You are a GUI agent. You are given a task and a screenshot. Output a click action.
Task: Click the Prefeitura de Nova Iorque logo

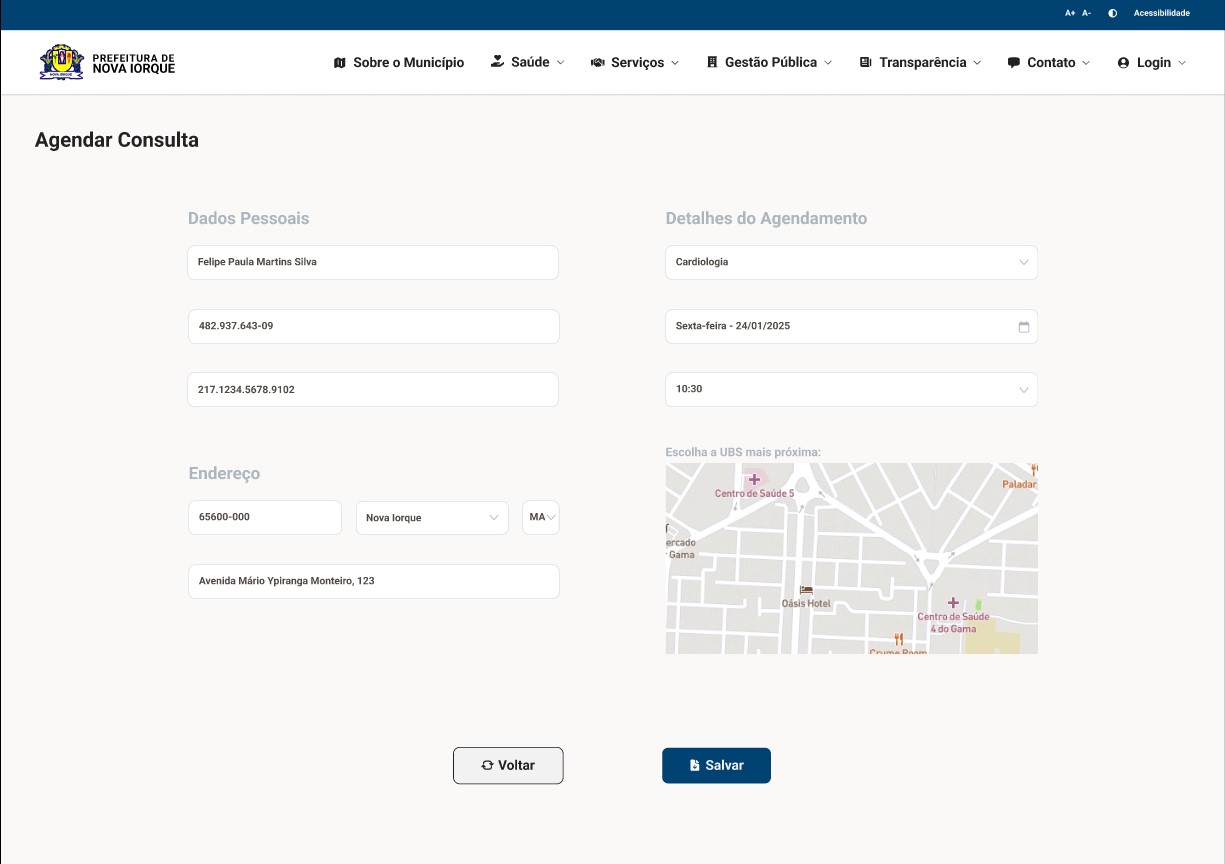107,62
